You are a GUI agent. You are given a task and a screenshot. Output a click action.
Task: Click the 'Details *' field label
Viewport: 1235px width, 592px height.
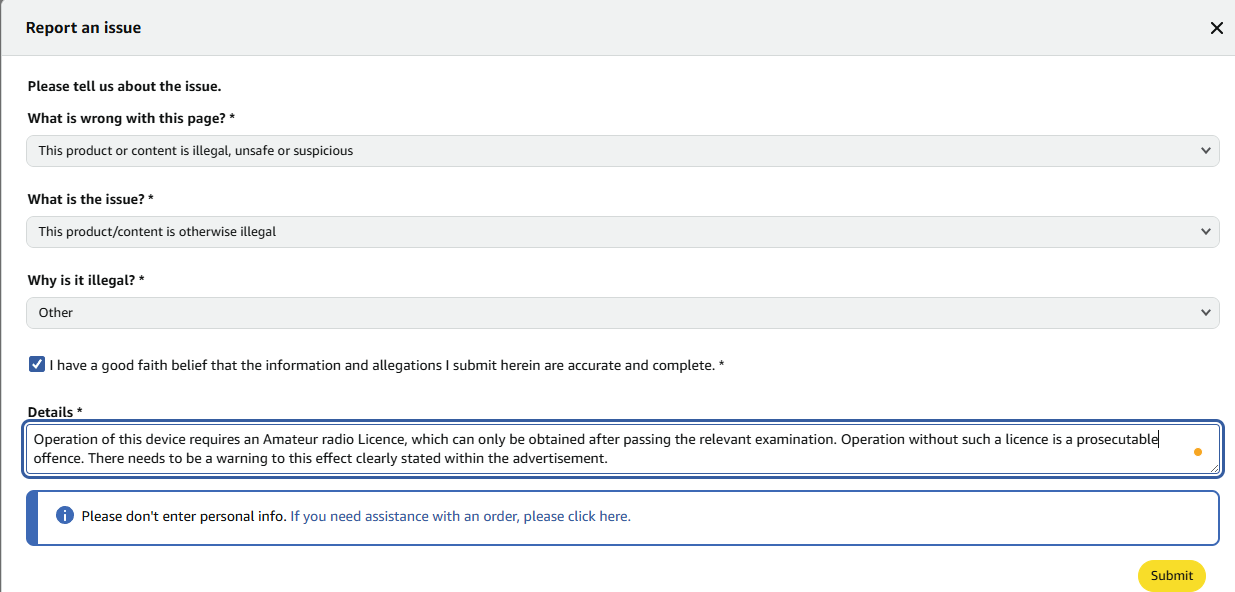[x=55, y=412]
